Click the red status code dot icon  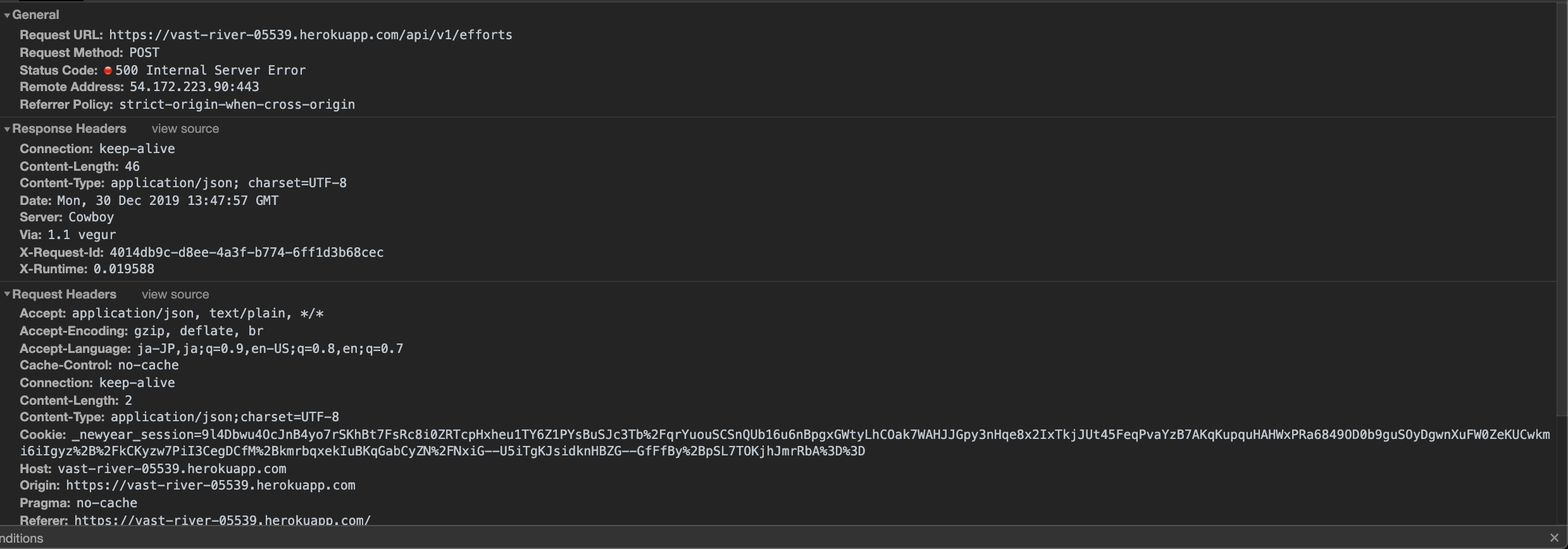click(x=108, y=70)
